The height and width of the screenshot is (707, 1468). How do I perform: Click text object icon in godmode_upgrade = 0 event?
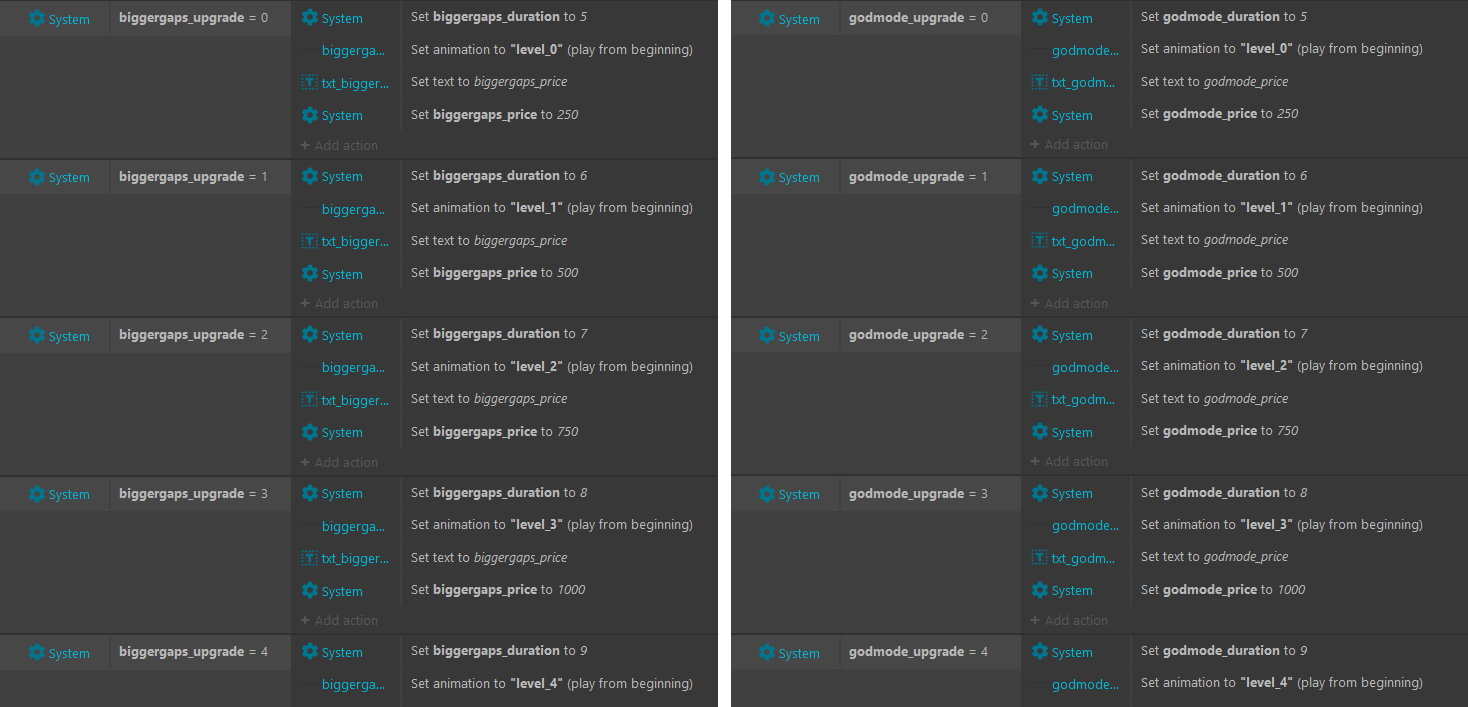(1040, 83)
